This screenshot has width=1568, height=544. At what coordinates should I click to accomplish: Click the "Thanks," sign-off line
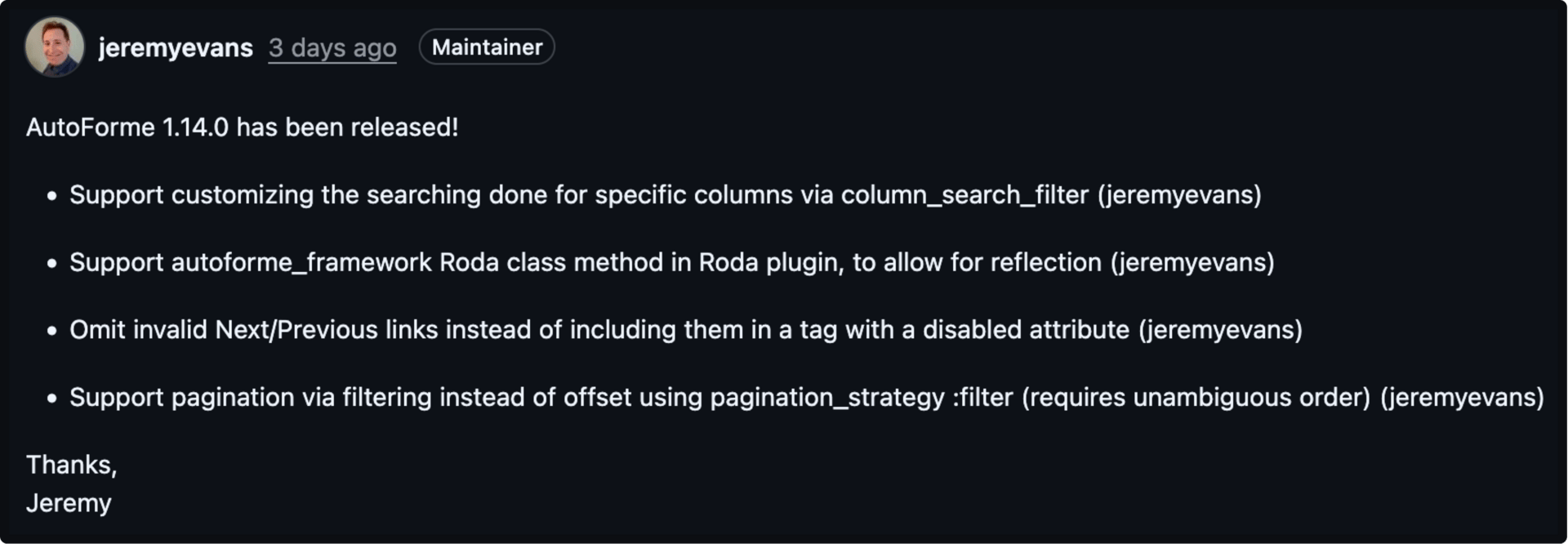[72, 465]
